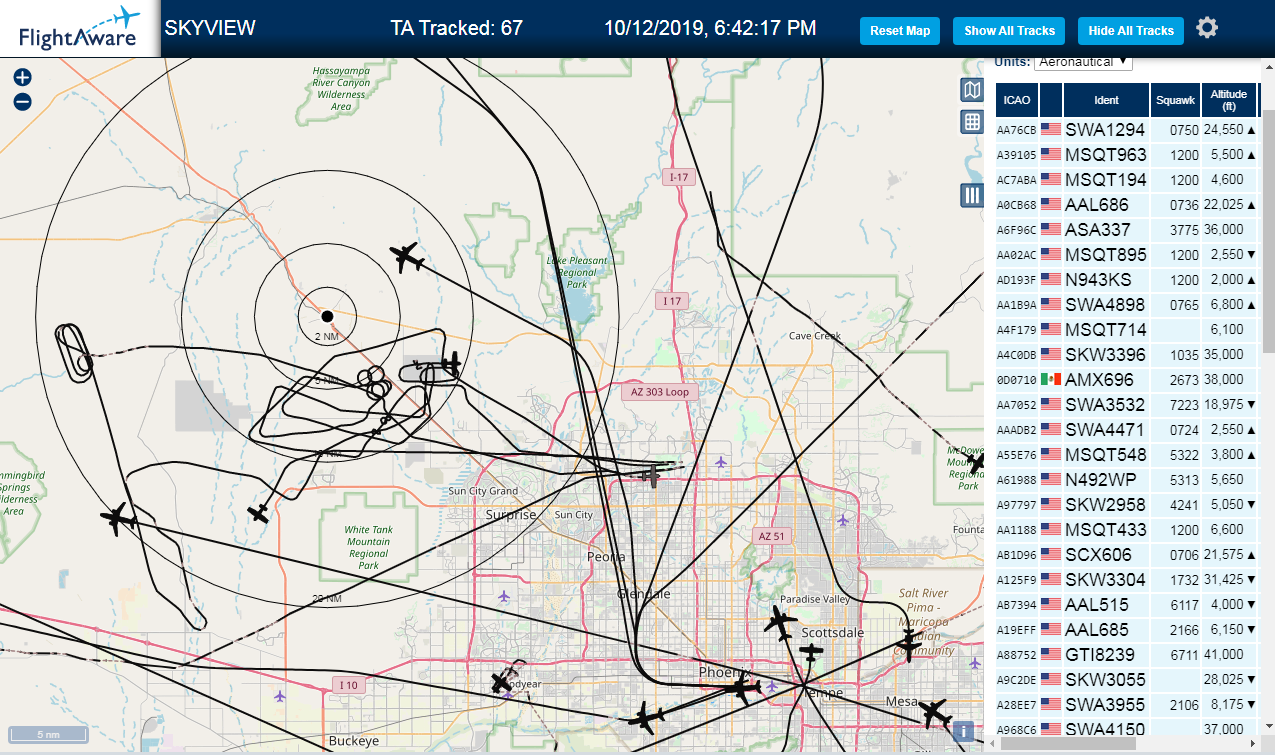
Task: Click ICAO code AC7ABA
Action: click(x=1017, y=180)
